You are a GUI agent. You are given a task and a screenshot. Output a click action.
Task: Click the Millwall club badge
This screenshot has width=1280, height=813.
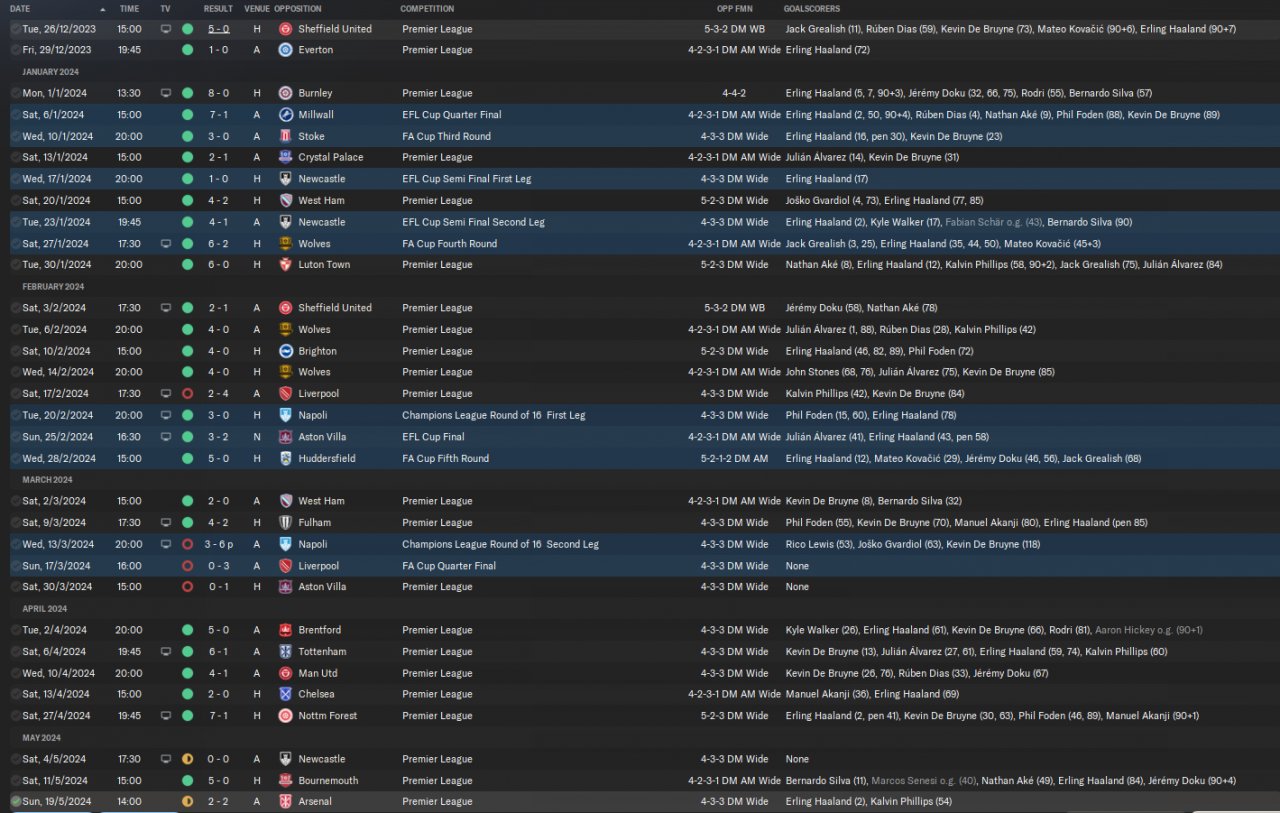[286, 115]
